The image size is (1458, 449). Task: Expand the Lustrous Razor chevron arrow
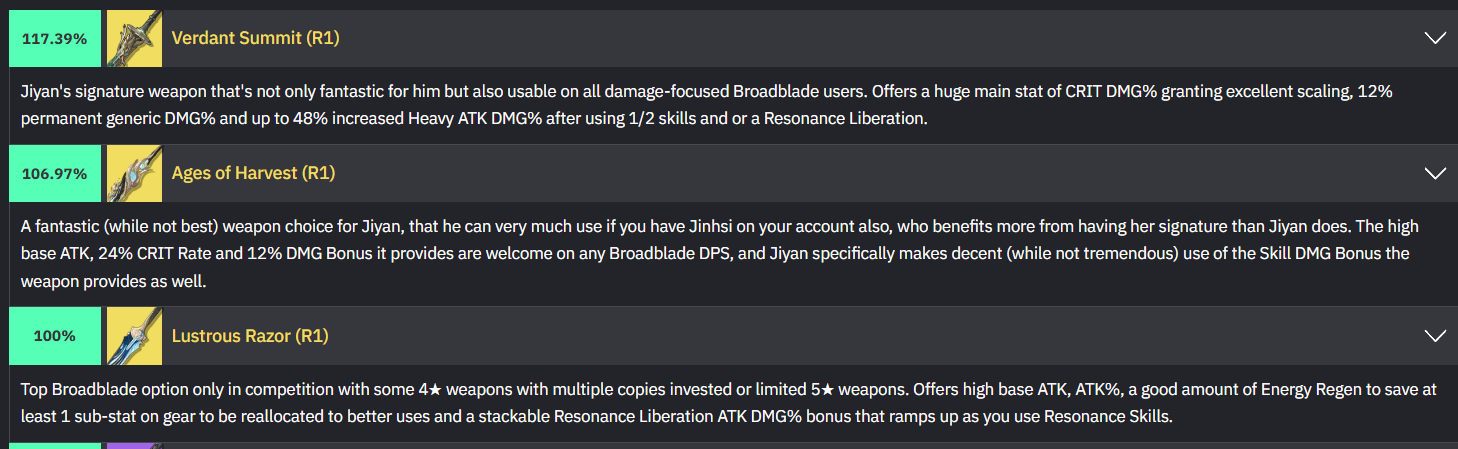1435,335
